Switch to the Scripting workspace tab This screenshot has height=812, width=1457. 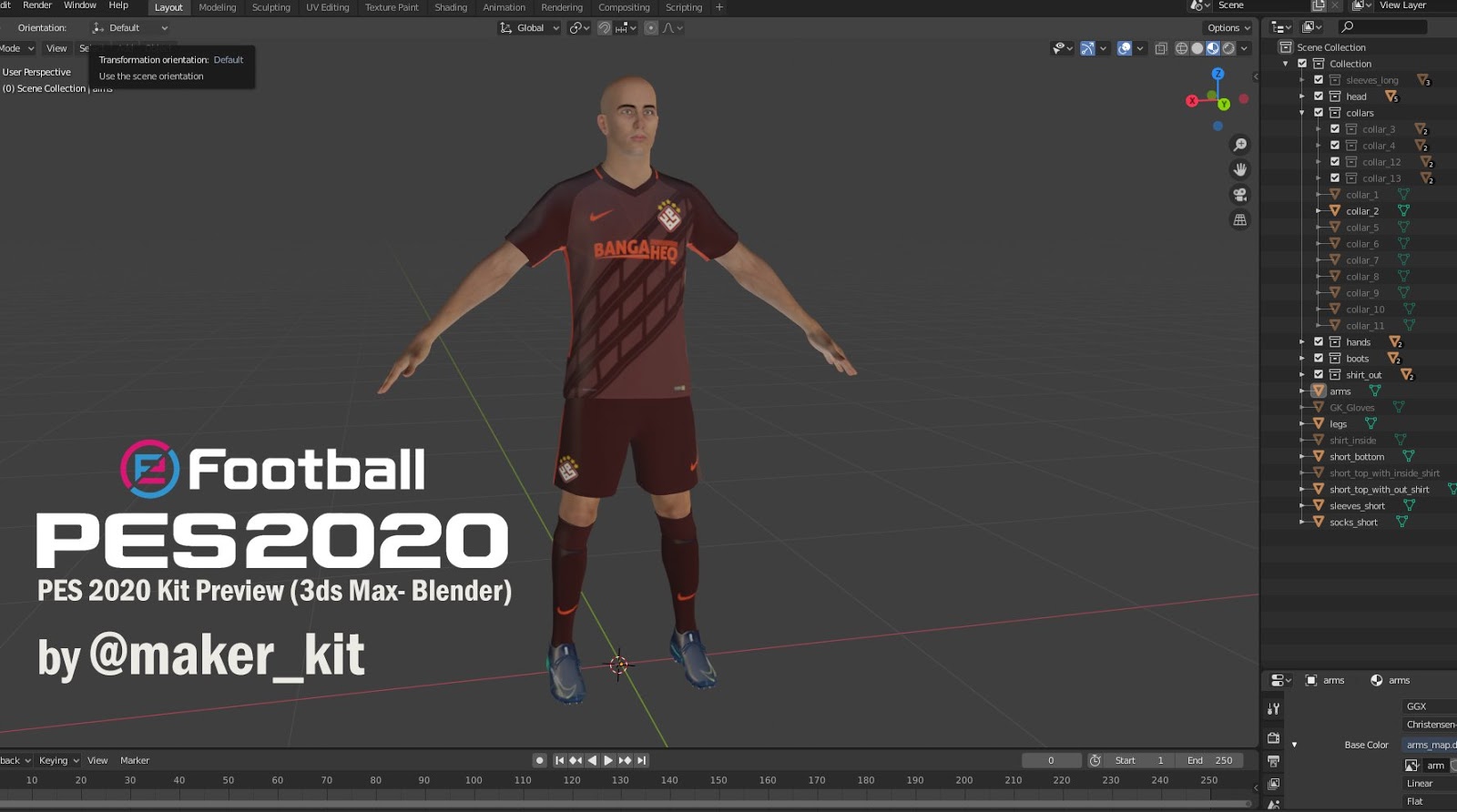pyautogui.click(x=683, y=7)
